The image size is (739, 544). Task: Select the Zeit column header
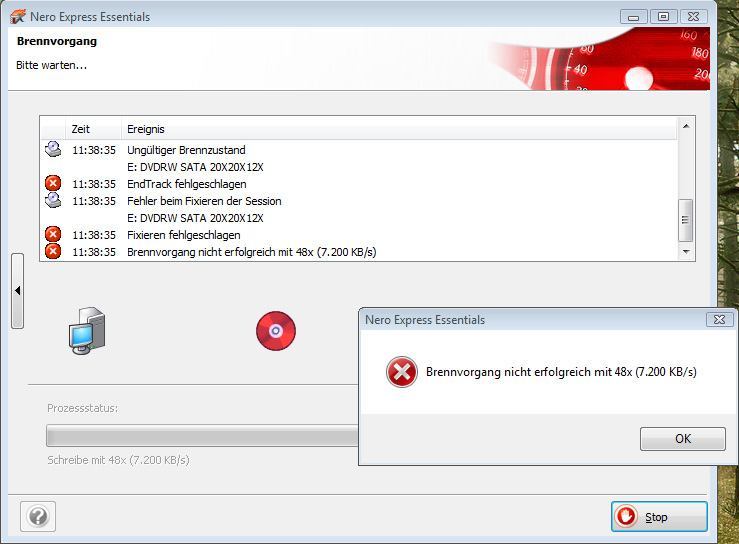(x=93, y=129)
